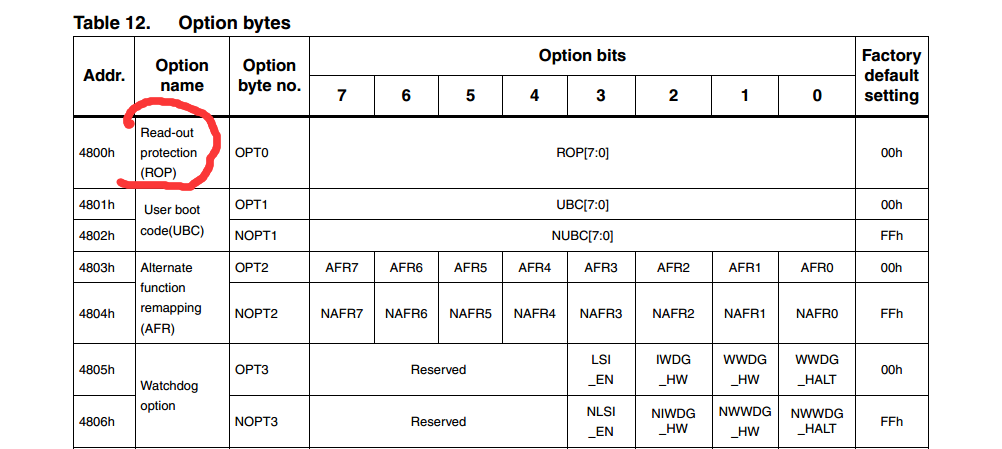Image resolution: width=1002 pixels, height=449 pixels.
Task: Select the Table 12 Option bytes title
Action: click(x=182, y=23)
